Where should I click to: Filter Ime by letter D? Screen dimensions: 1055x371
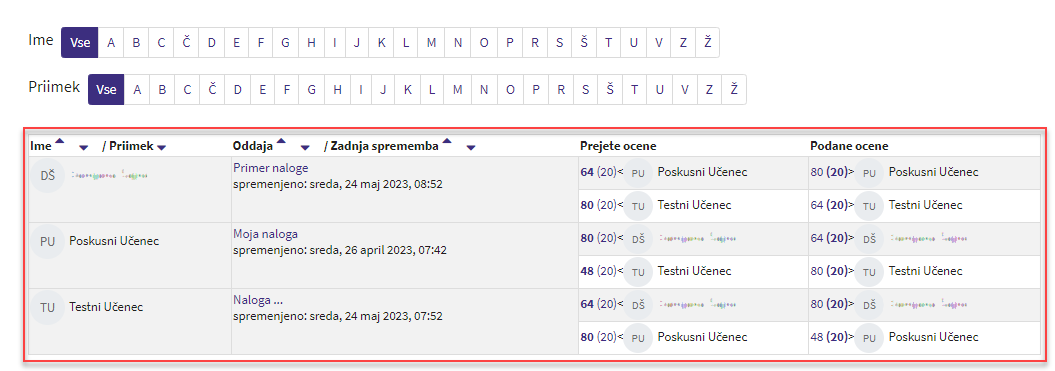[211, 42]
